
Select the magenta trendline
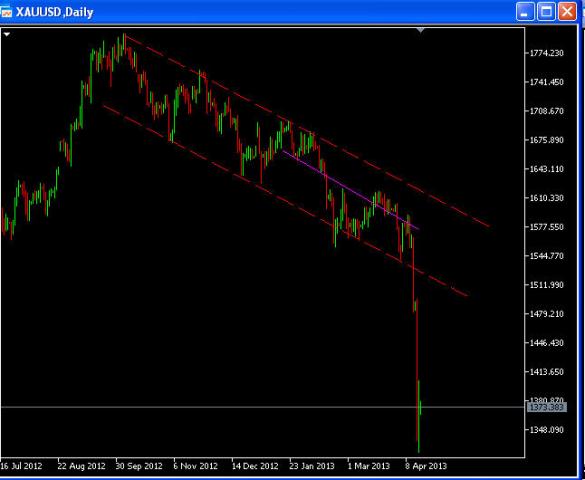coord(351,190)
